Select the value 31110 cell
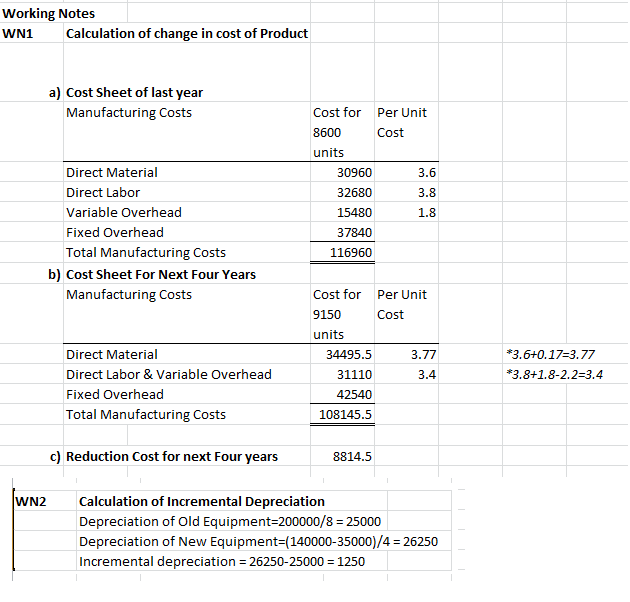The height and width of the screenshot is (602, 630). click(x=354, y=375)
